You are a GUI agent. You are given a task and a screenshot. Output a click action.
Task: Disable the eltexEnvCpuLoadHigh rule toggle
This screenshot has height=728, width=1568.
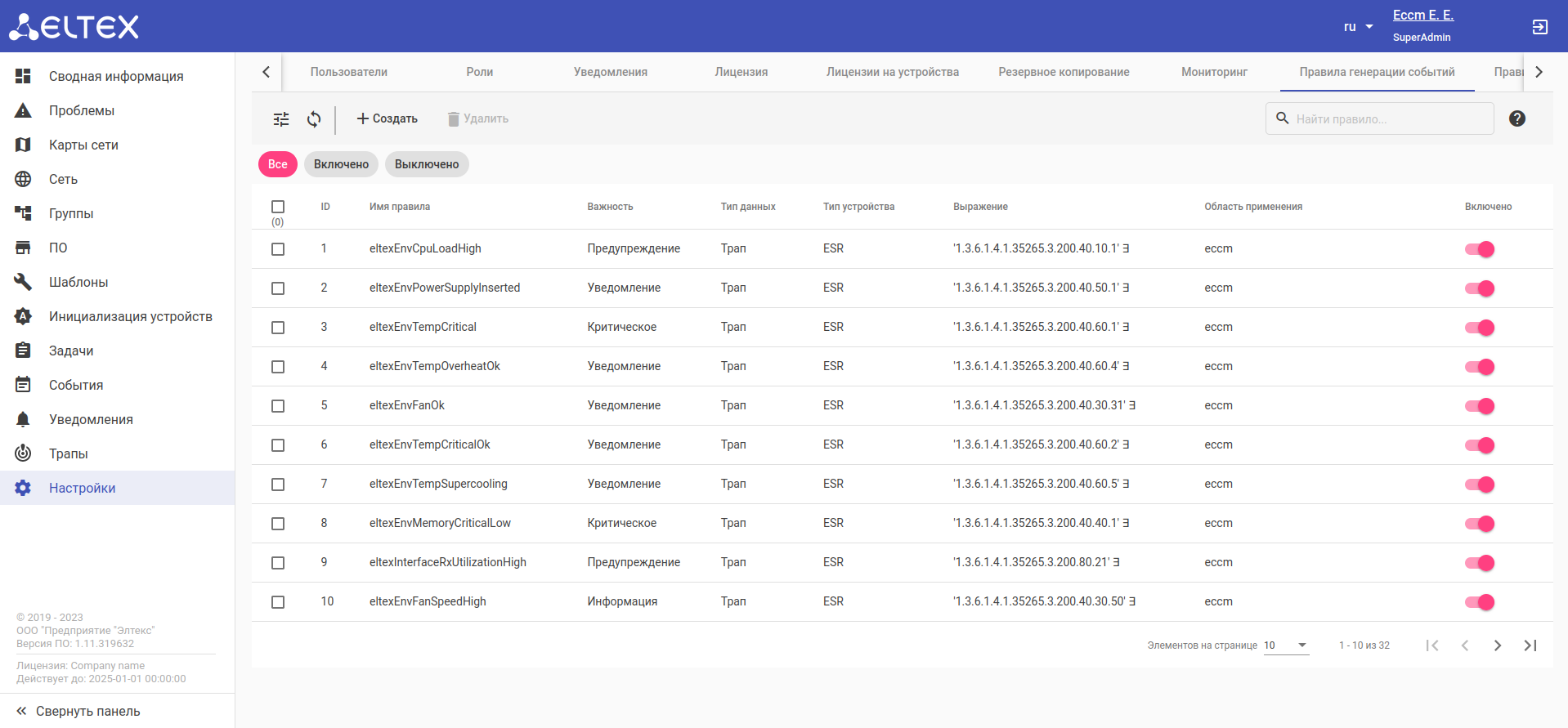[x=1479, y=249]
